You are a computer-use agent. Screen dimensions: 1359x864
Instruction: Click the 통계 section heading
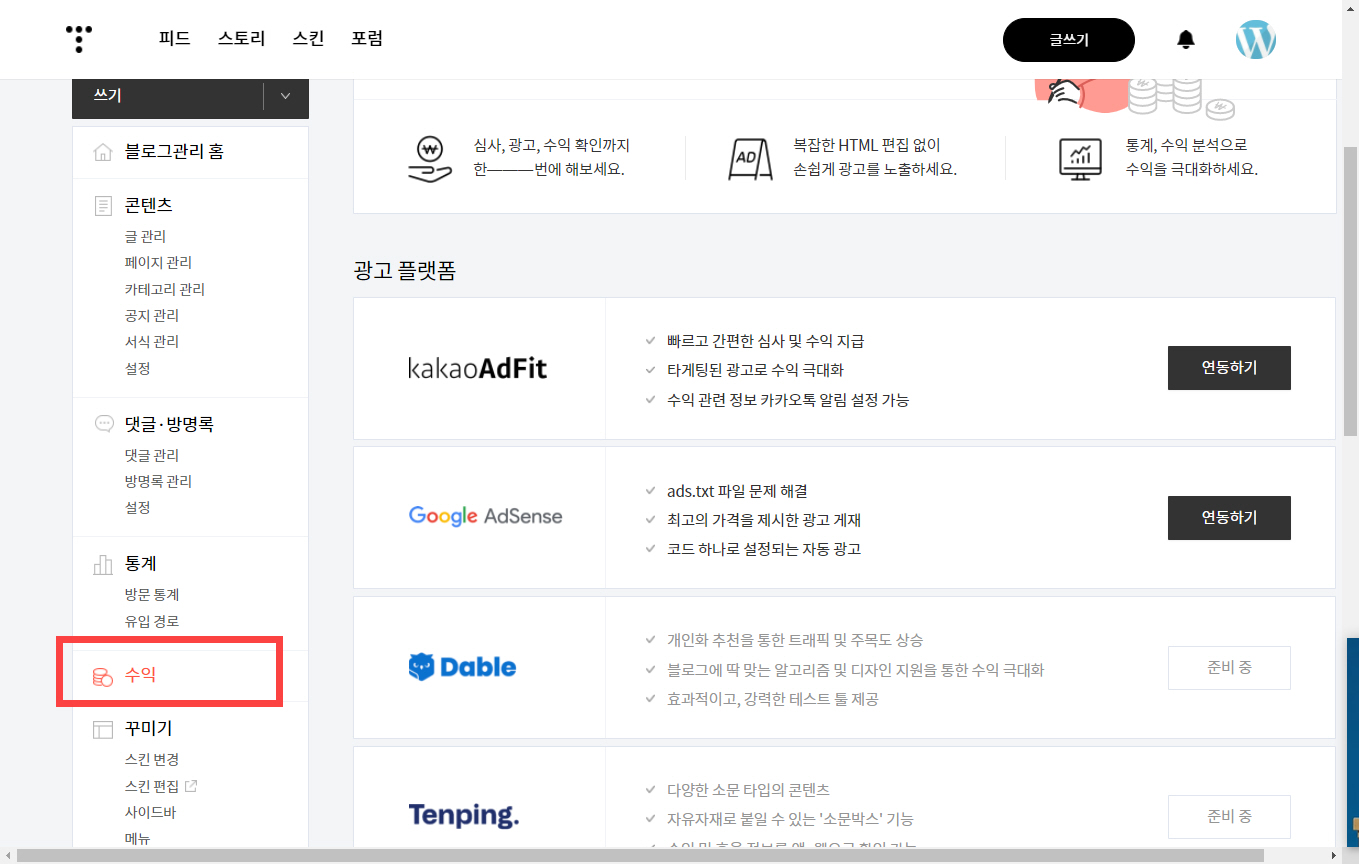[x=140, y=564]
